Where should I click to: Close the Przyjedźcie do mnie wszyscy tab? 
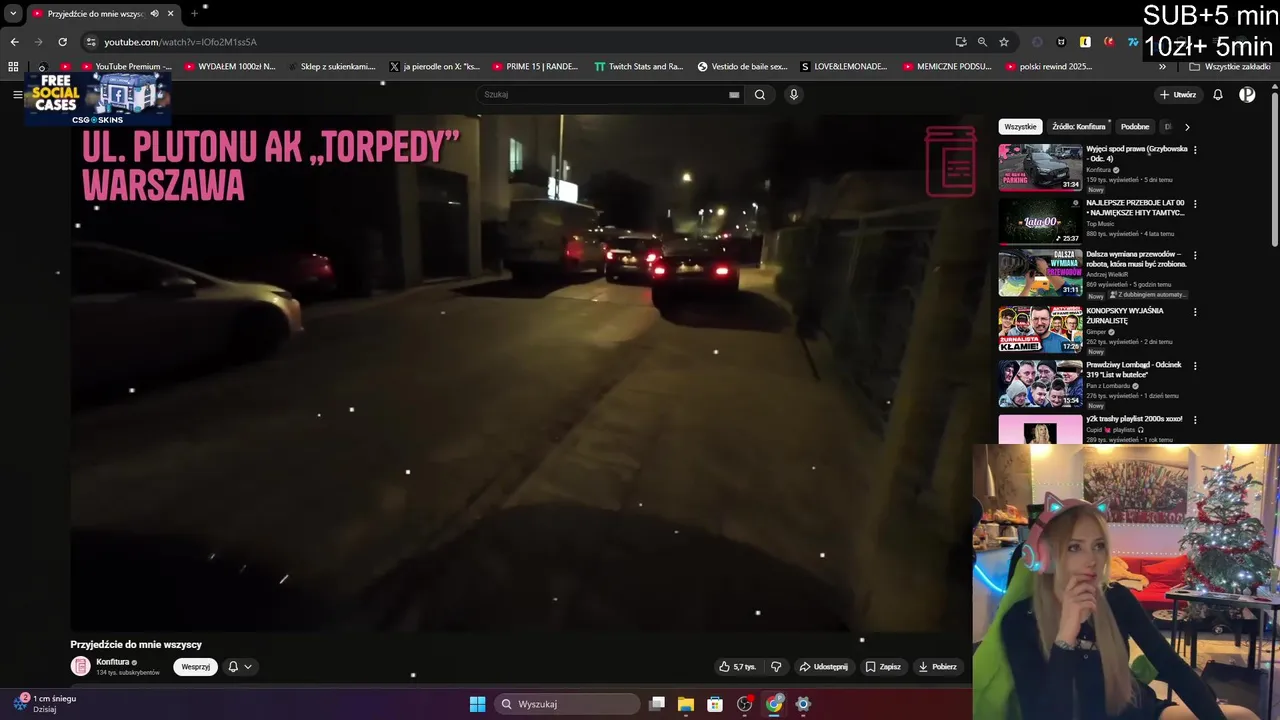tap(171, 14)
